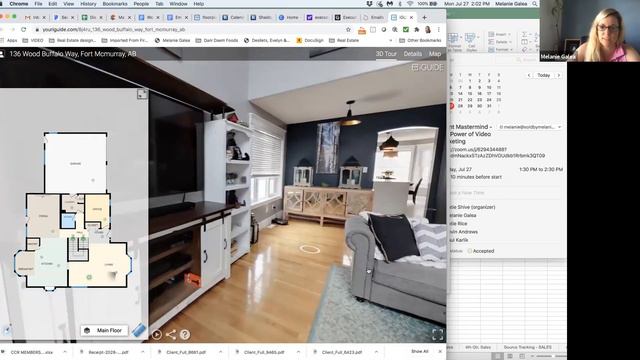Image resolution: width=640 pixels, height=360 pixels.
Task: Play the automatic 3D tour
Action: (x=157, y=335)
